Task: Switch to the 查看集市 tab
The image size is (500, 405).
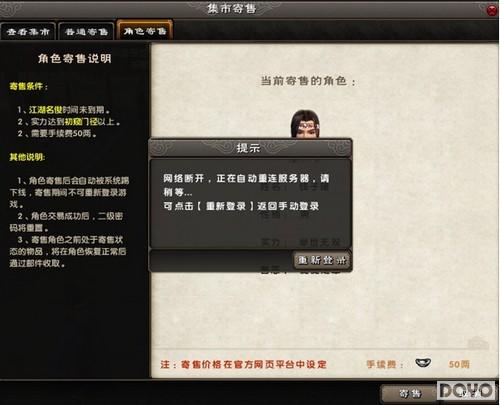Action: (28, 31)
